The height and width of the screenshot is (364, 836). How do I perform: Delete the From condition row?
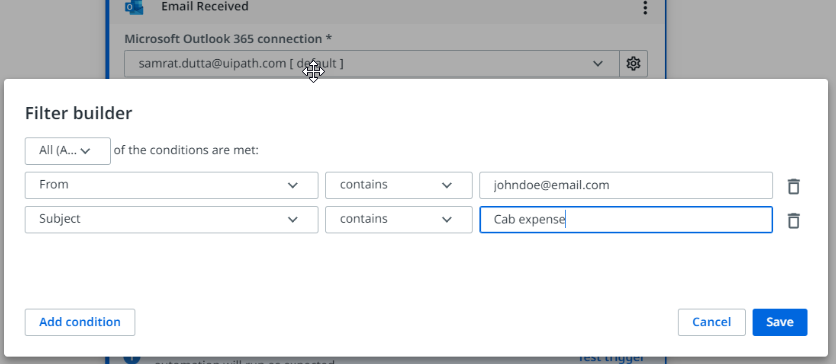click(793, 186)
